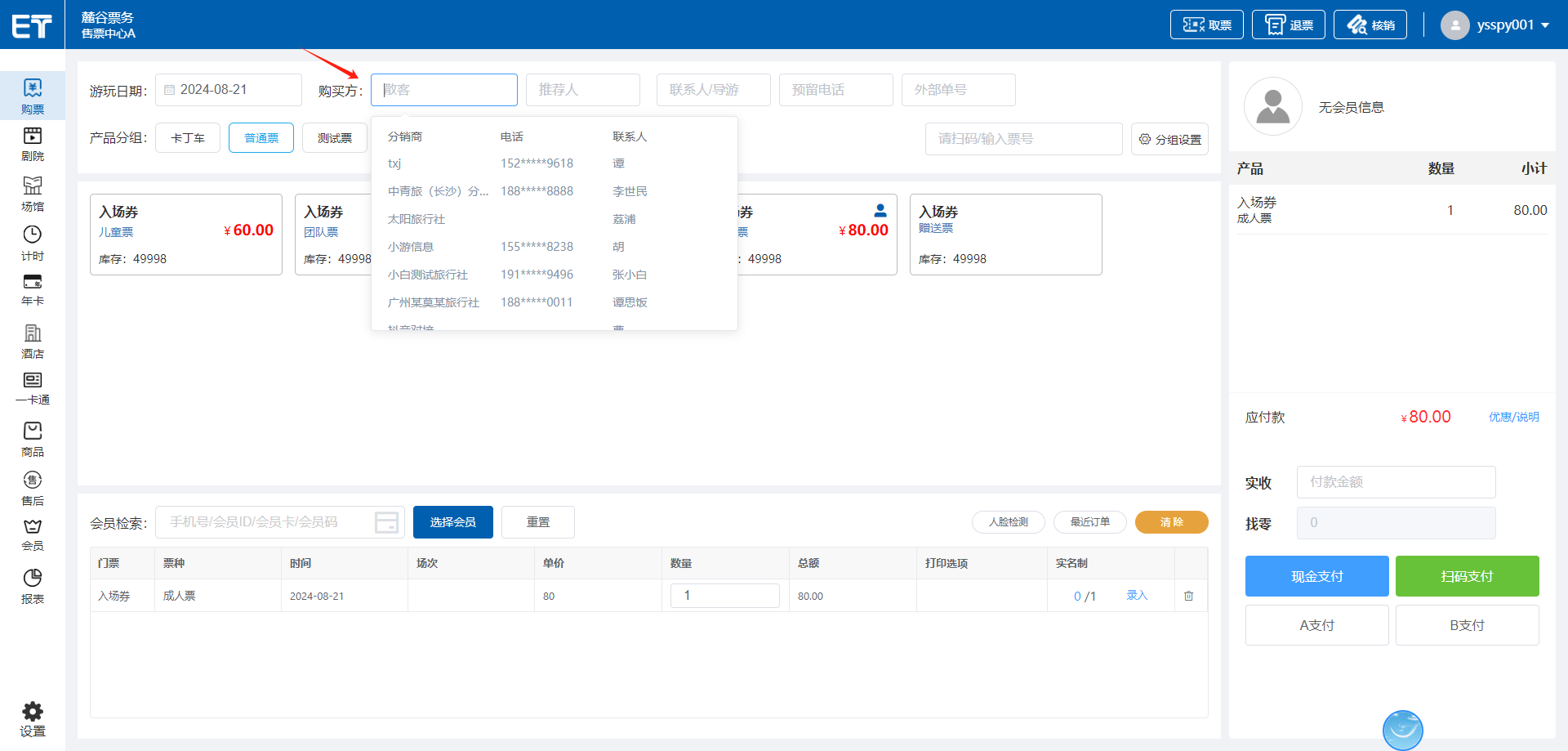Open the 场馆 venue module in sidebar
The width and height of the screenshot is (1568, 751).
coord(33,194)
